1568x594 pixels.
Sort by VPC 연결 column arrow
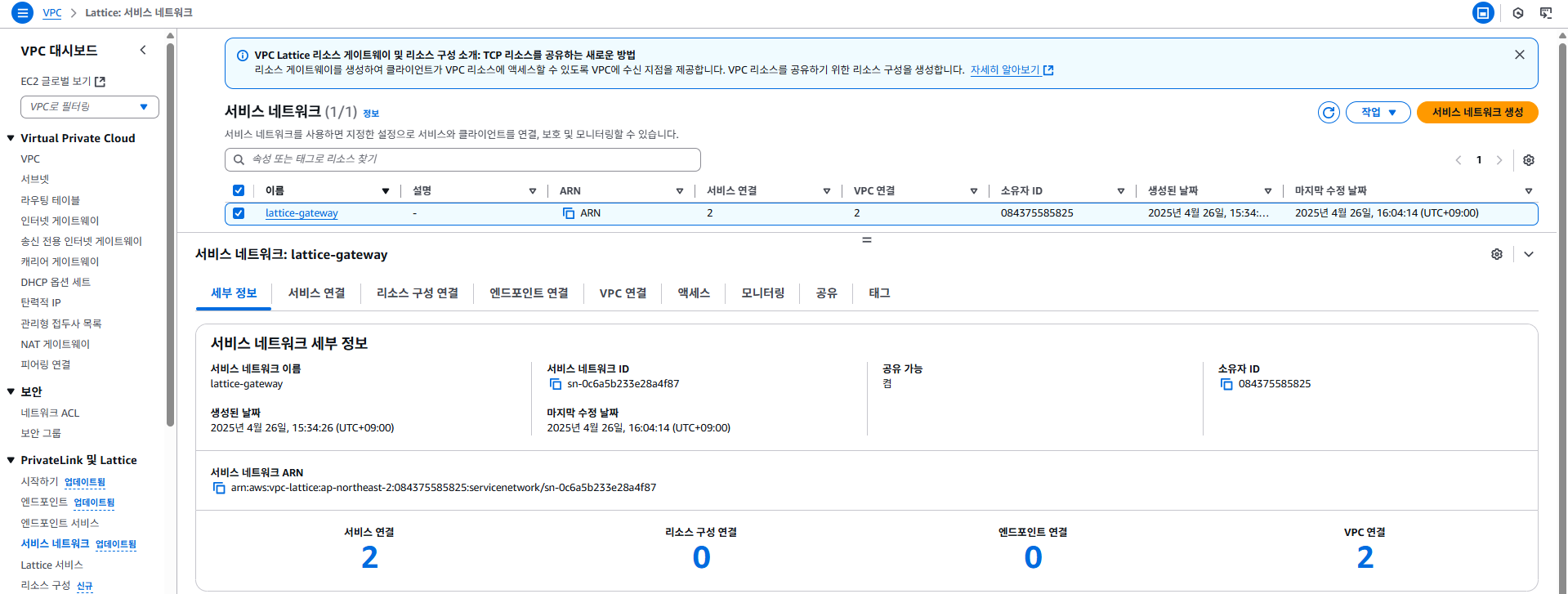tap(974, 191)
